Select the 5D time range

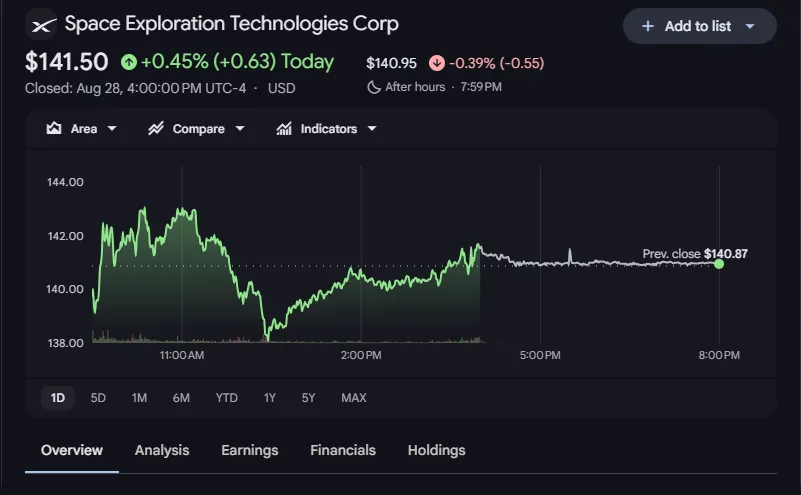(98, 397)
